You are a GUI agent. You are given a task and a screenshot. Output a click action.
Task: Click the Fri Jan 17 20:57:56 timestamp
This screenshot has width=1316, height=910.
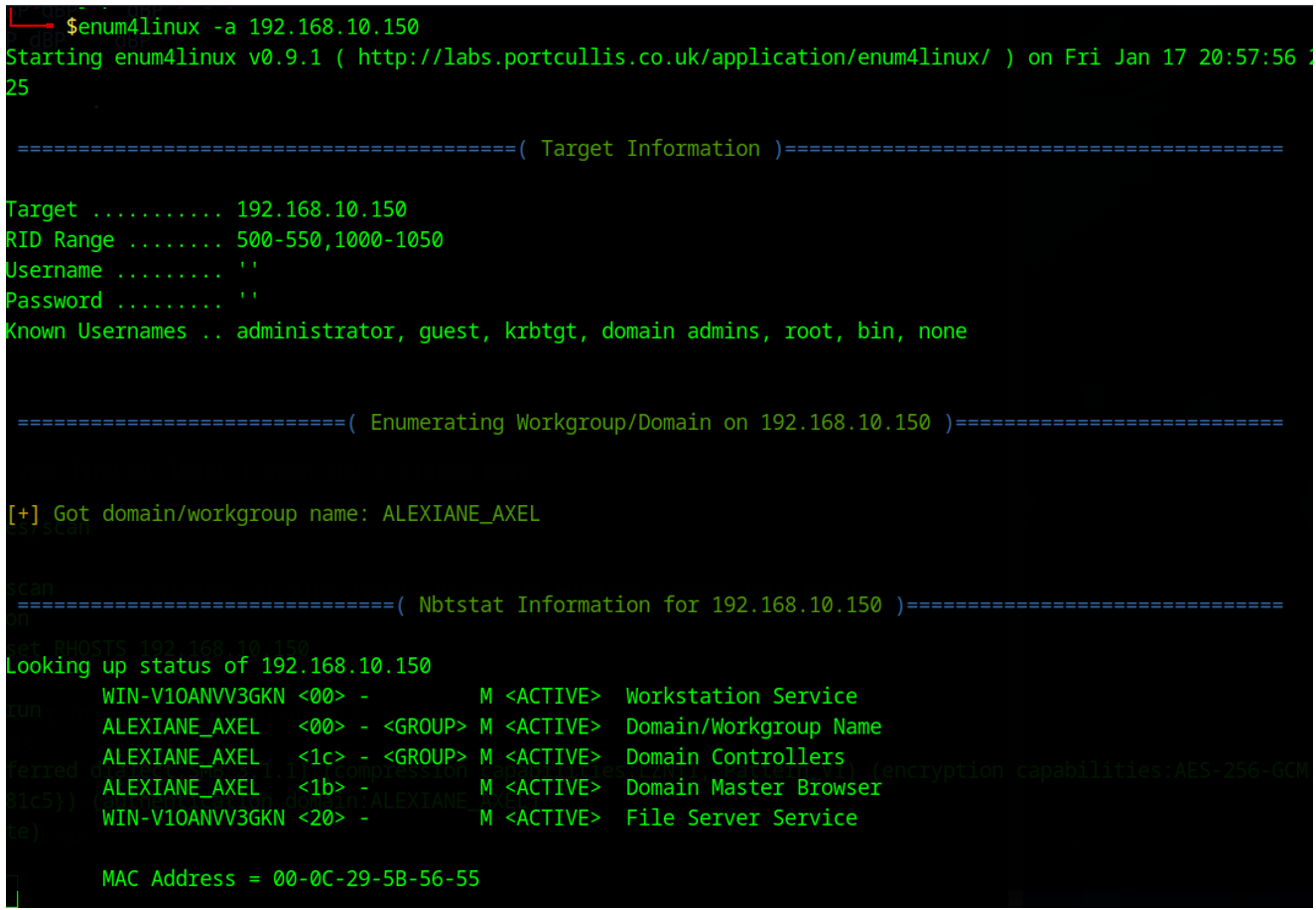[x=1180, y=58]
